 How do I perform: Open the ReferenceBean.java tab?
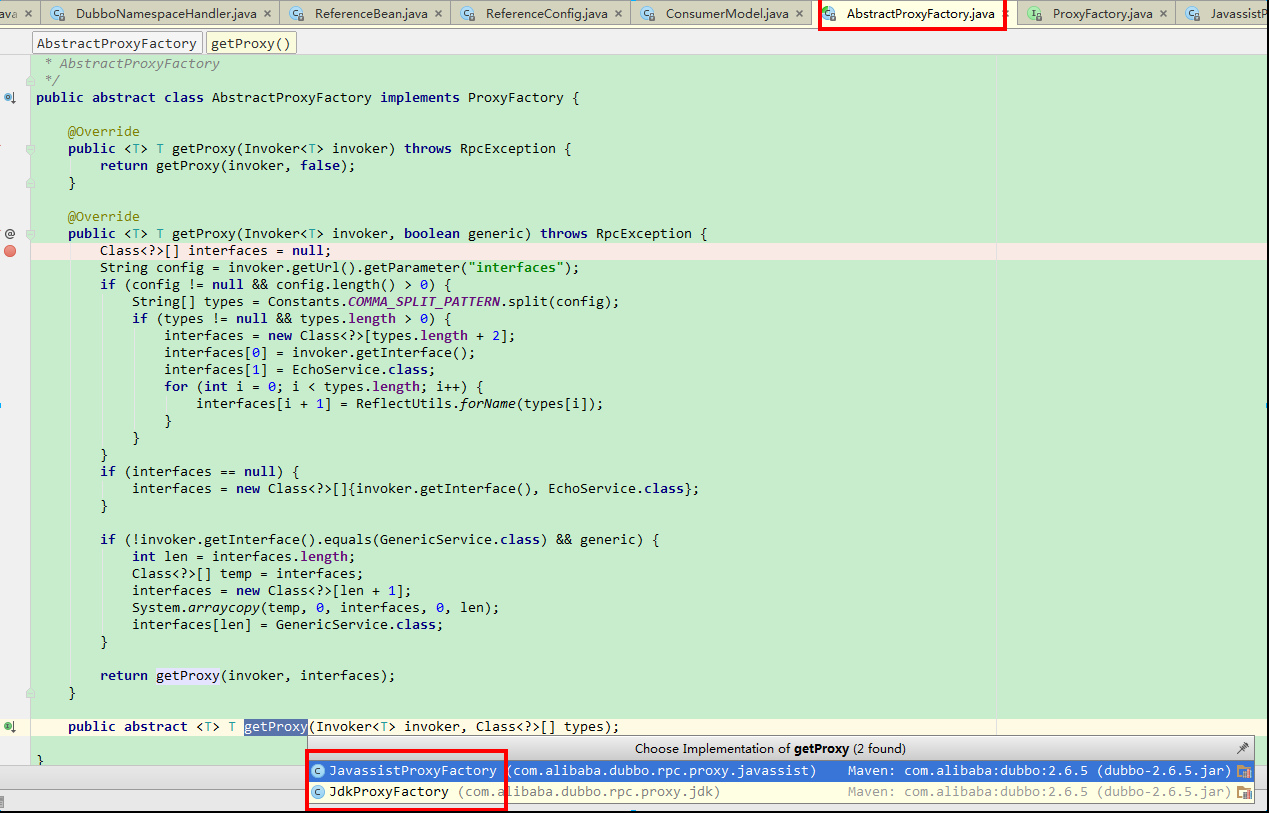click(x=369, y=14)
